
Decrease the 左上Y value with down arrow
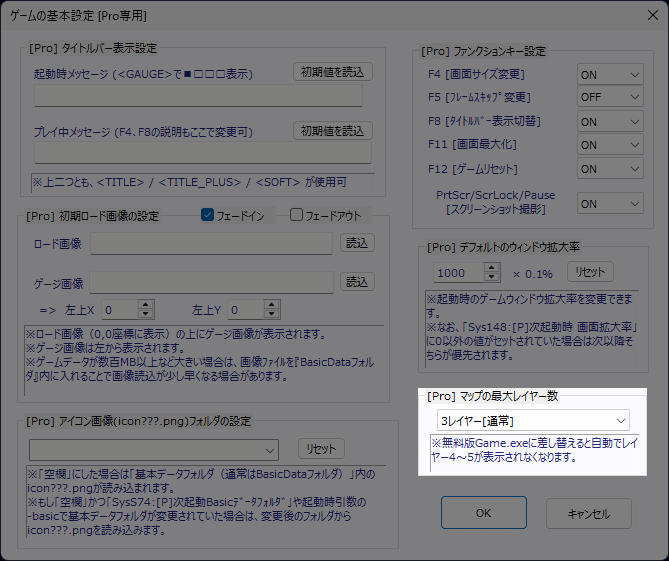tap(273, 316)
